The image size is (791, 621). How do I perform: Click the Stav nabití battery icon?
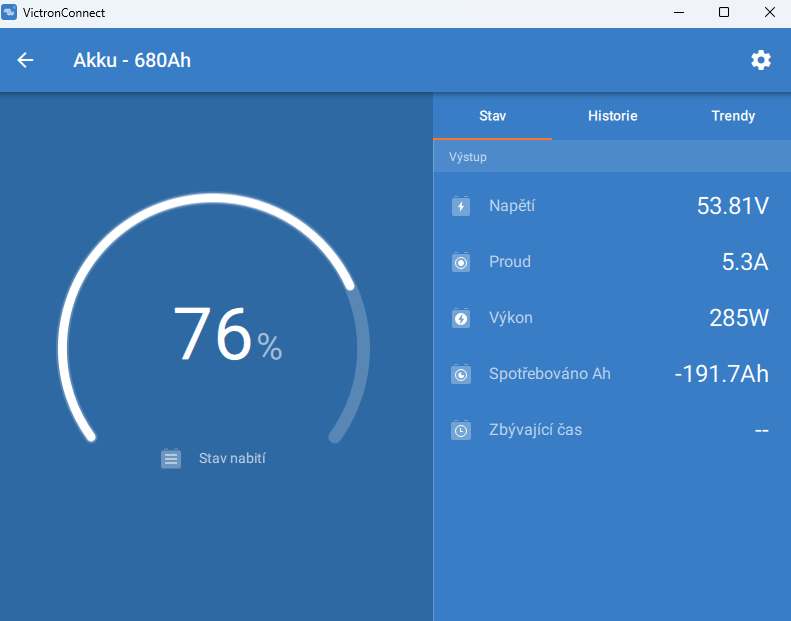tap(171, 458)
